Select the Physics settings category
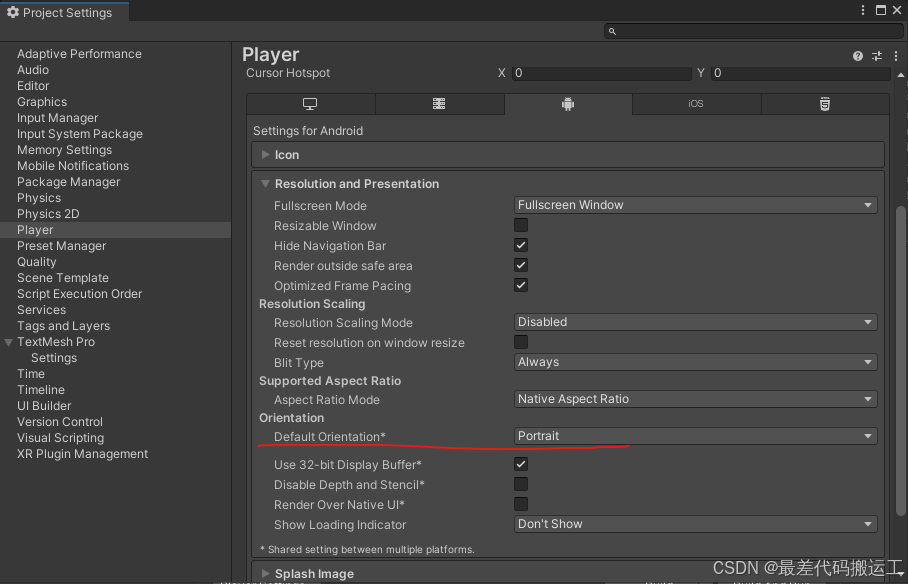Screen dimensions: 908x584 pos(39,198)
